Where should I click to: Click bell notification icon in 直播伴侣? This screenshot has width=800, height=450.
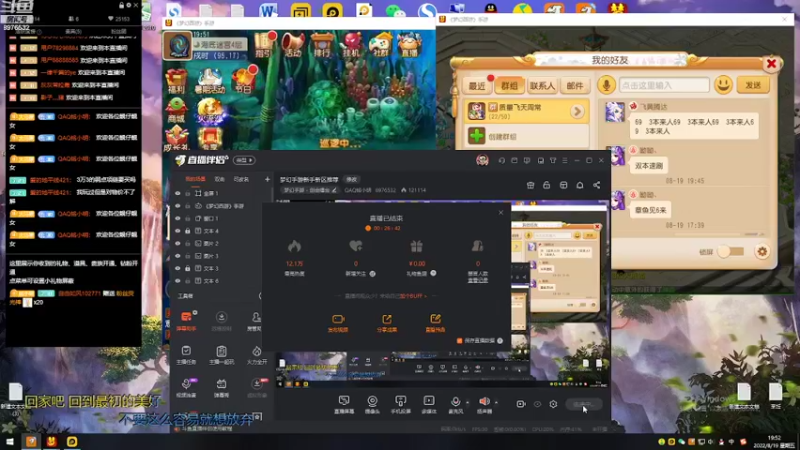(x=580, y=185)
